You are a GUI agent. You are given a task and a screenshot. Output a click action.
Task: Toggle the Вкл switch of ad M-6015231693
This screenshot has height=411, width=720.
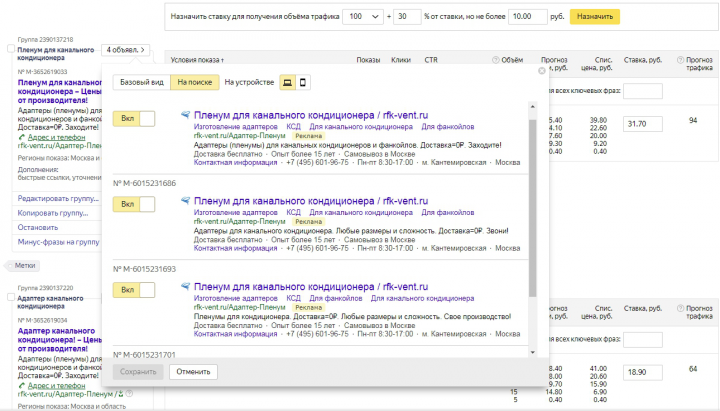(134, 290)
